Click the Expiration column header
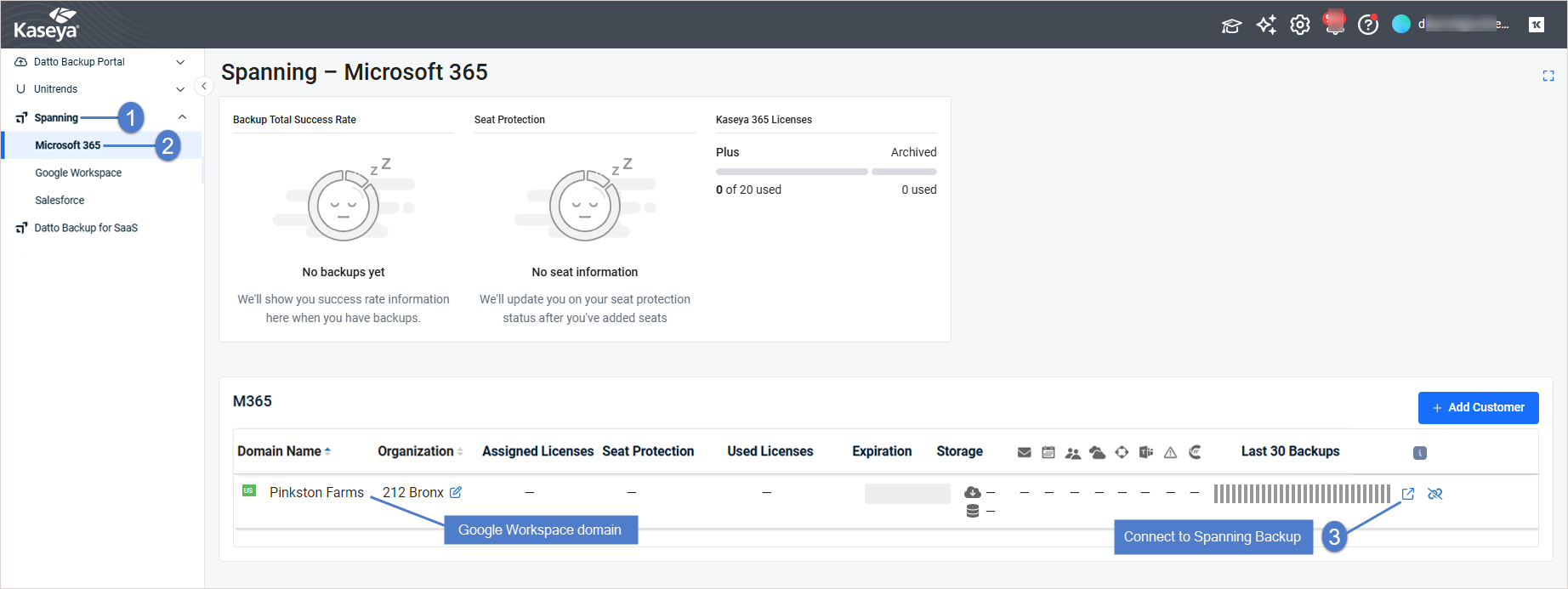1568x589 pixels. [882, 451]
